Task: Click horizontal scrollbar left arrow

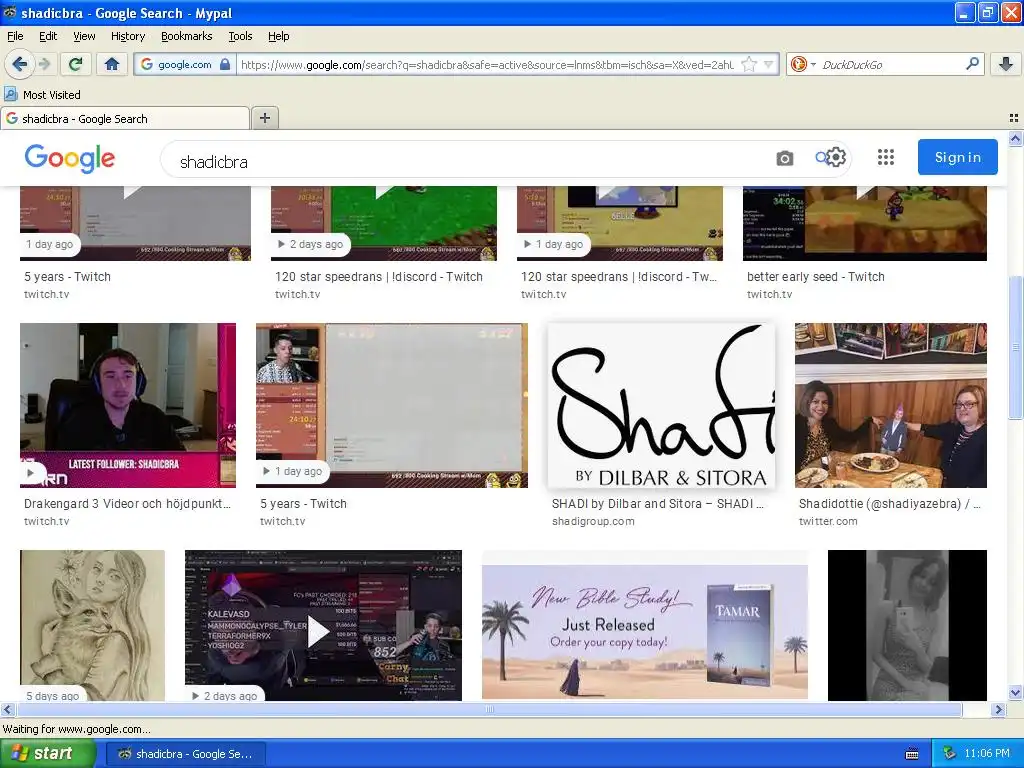Action: [8, 709]
